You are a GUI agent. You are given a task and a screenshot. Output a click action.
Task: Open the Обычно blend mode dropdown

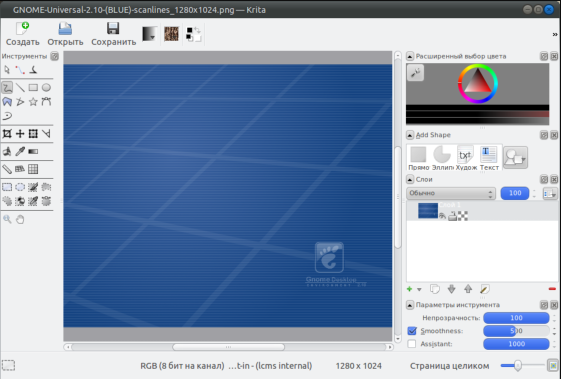(x=451, y=193)
